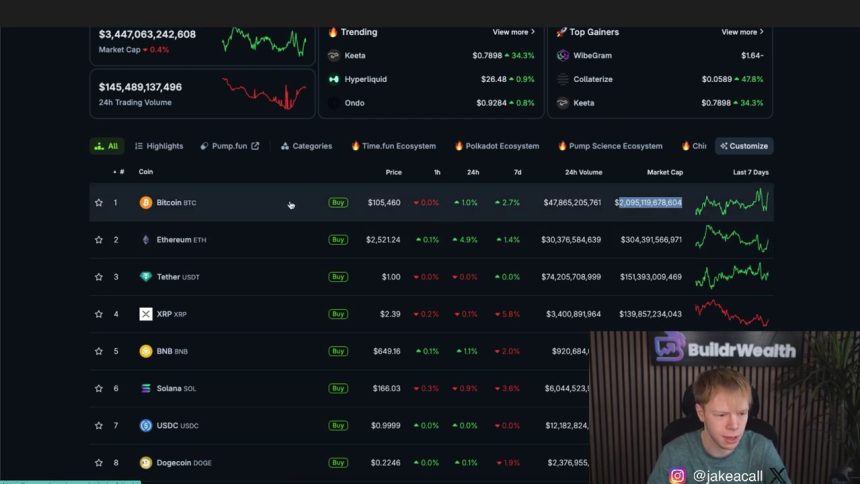Image resolution: width=860 pixels, height=484 pixels.
Task: Click the Tether coin logo icon
Action: [146, 277]
